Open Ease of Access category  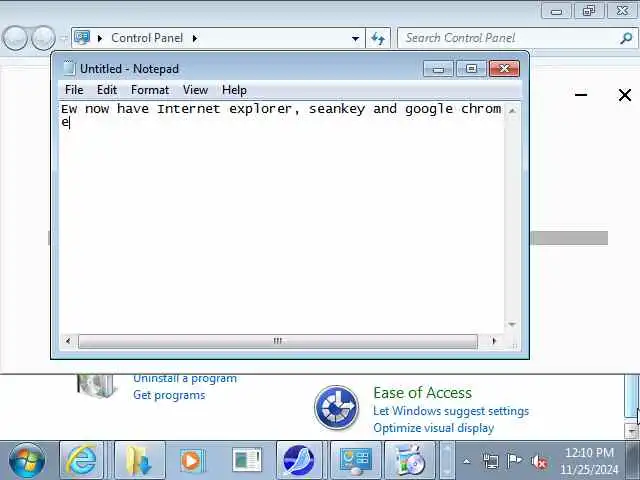(422, 393)
